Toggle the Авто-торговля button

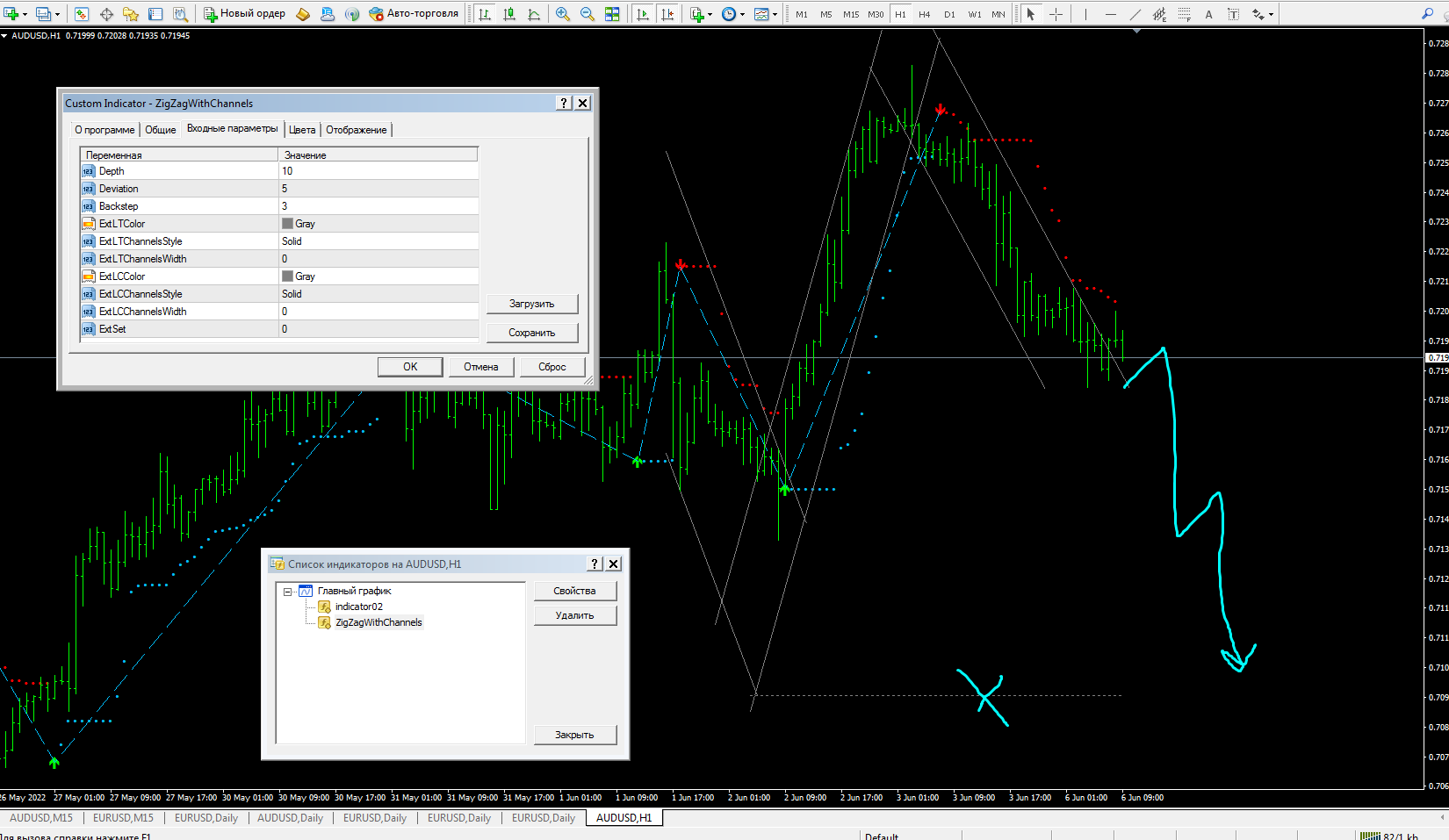point(413,14)
